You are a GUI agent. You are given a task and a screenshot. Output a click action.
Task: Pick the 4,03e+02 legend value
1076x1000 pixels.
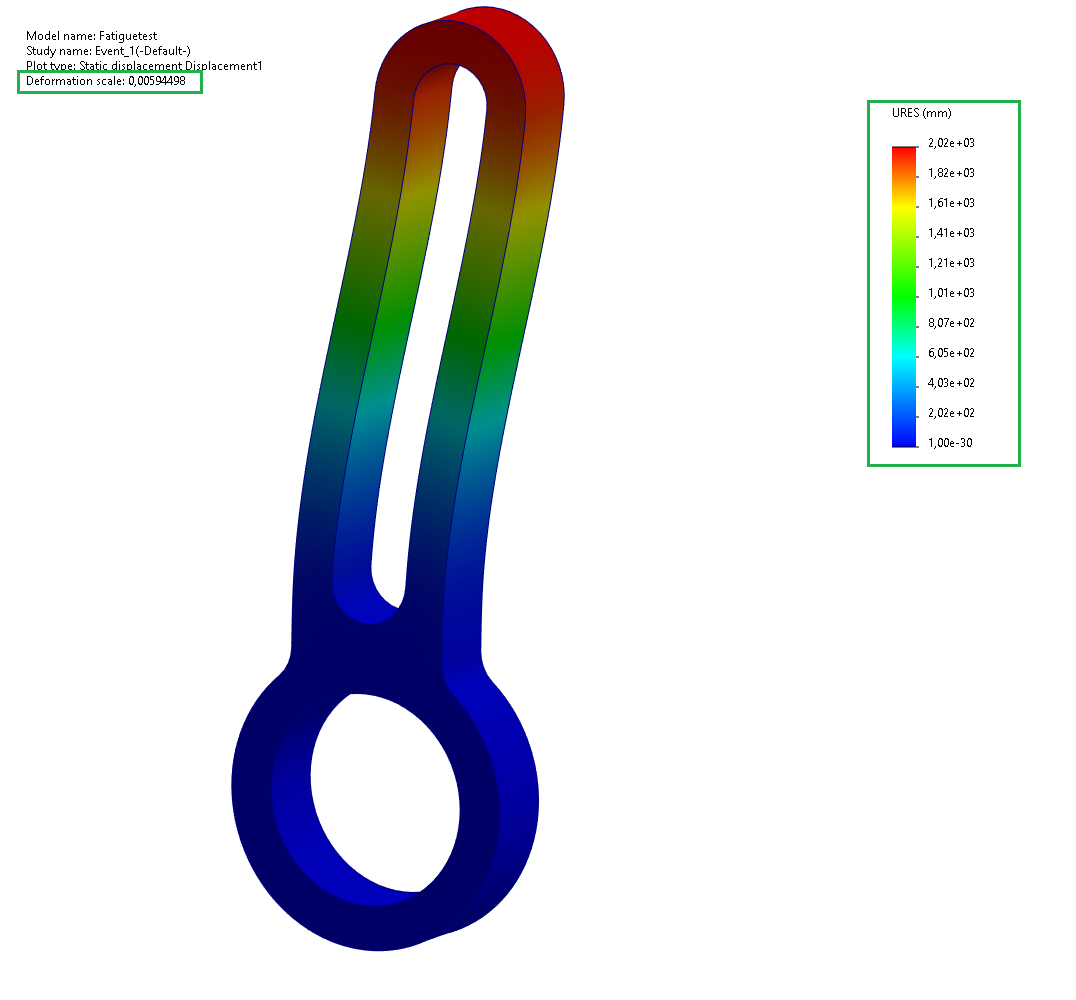click(x=951, y=383)
